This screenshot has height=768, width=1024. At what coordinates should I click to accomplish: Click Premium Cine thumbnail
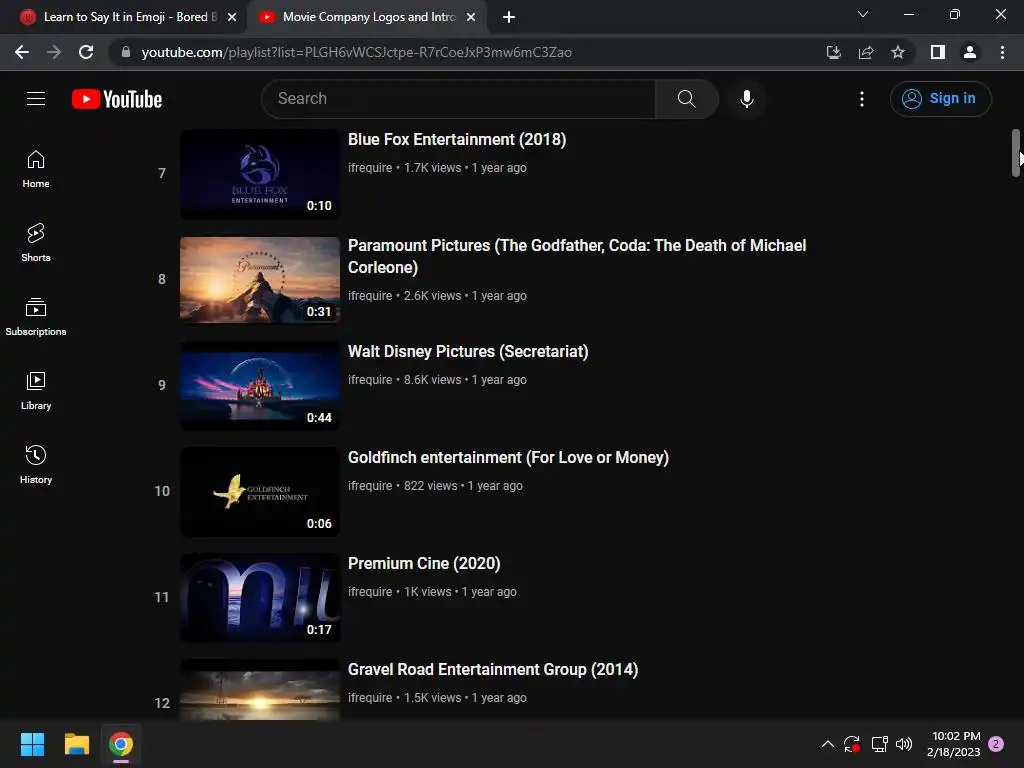point(260,598)
